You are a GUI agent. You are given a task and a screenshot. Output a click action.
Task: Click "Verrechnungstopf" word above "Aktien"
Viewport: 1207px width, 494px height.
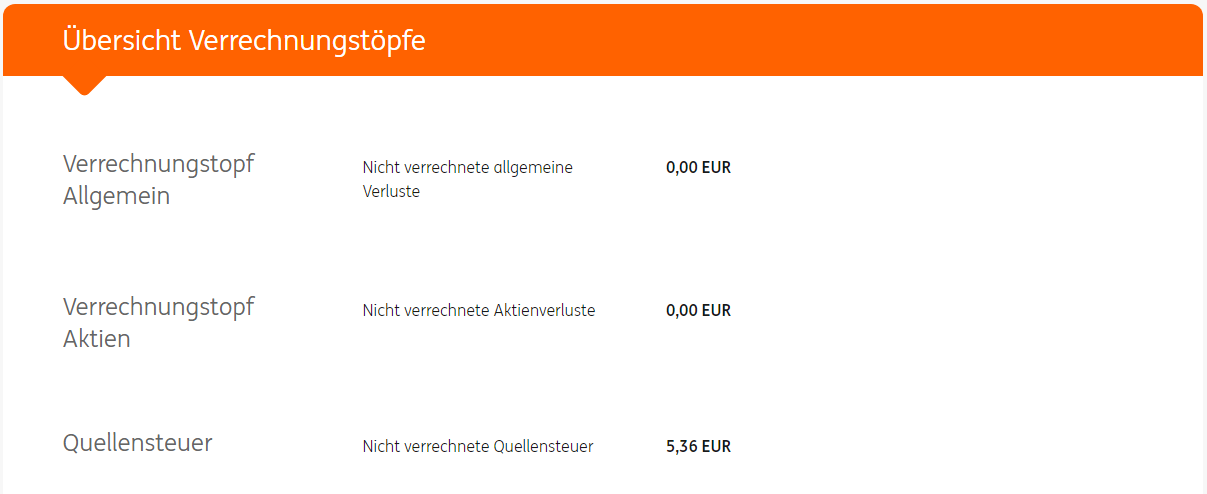pos(158,306)
